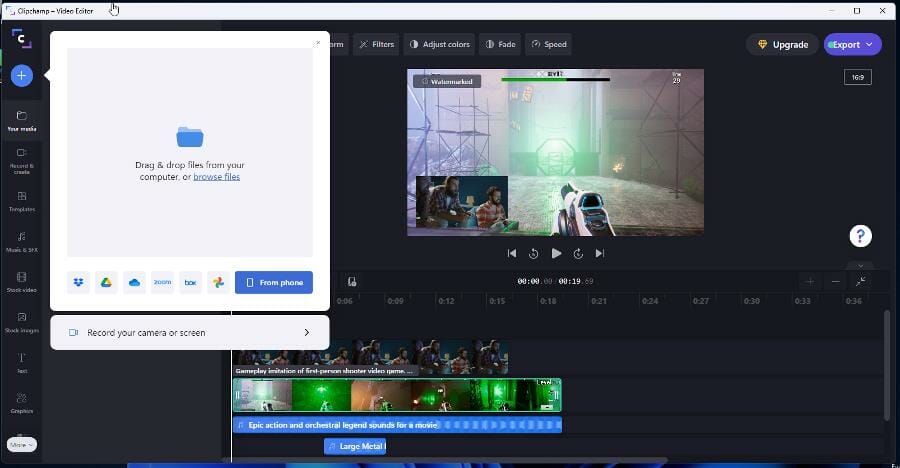Import from OneDrive
This screenshot has width=900, height=468.
(134, 283)
